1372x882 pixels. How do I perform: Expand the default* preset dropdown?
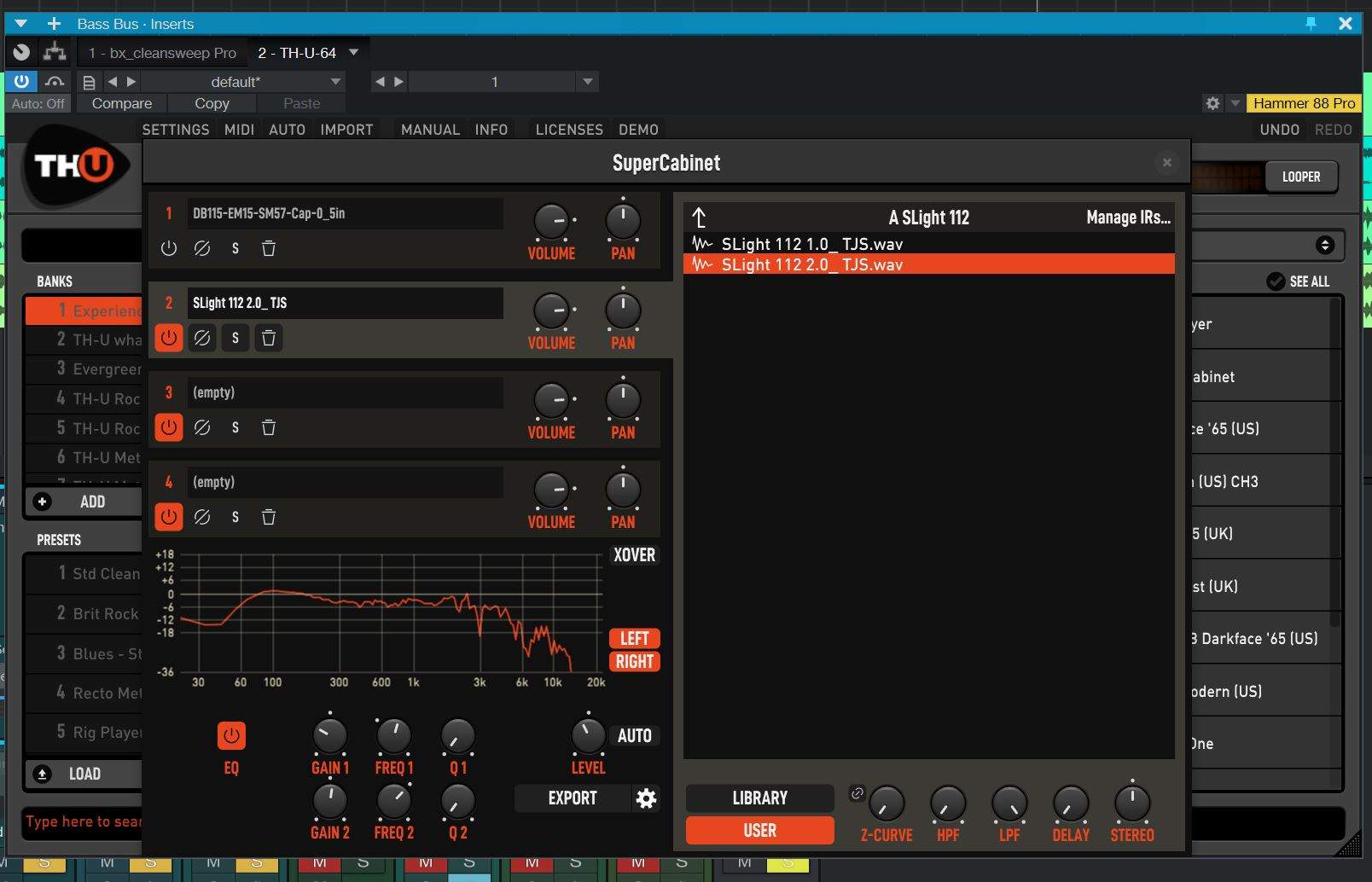[x=336, y=82]
